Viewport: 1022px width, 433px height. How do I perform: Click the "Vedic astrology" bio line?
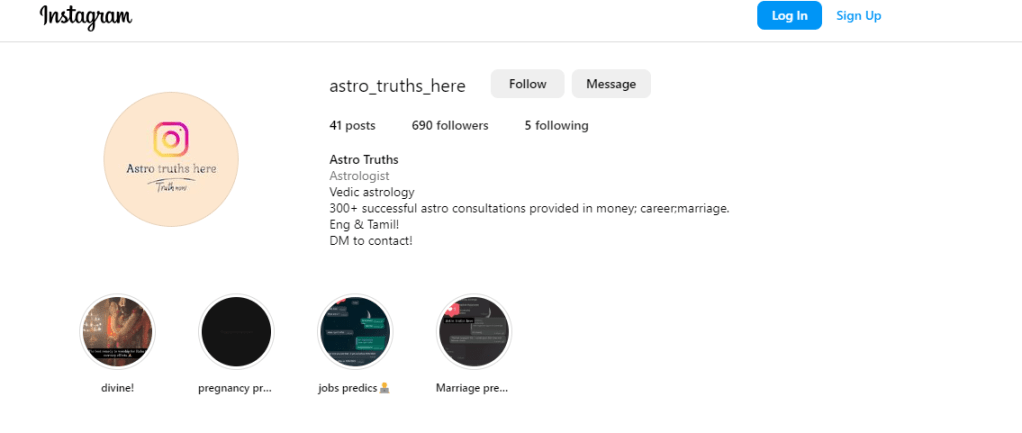pyautogui.click(x=371, y=192)
